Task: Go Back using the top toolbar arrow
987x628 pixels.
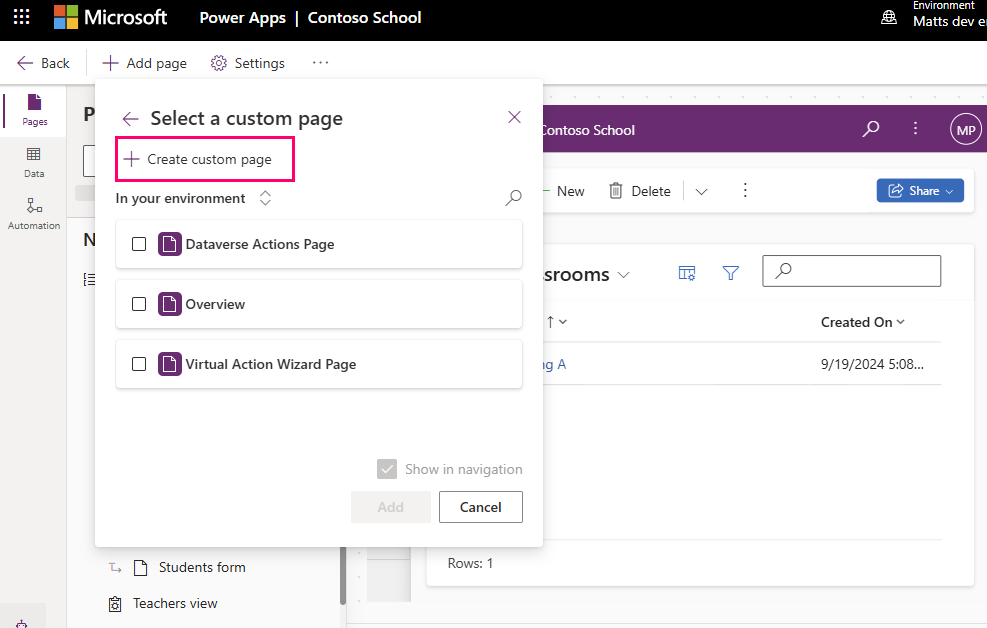Action: [x=43, y=63]
